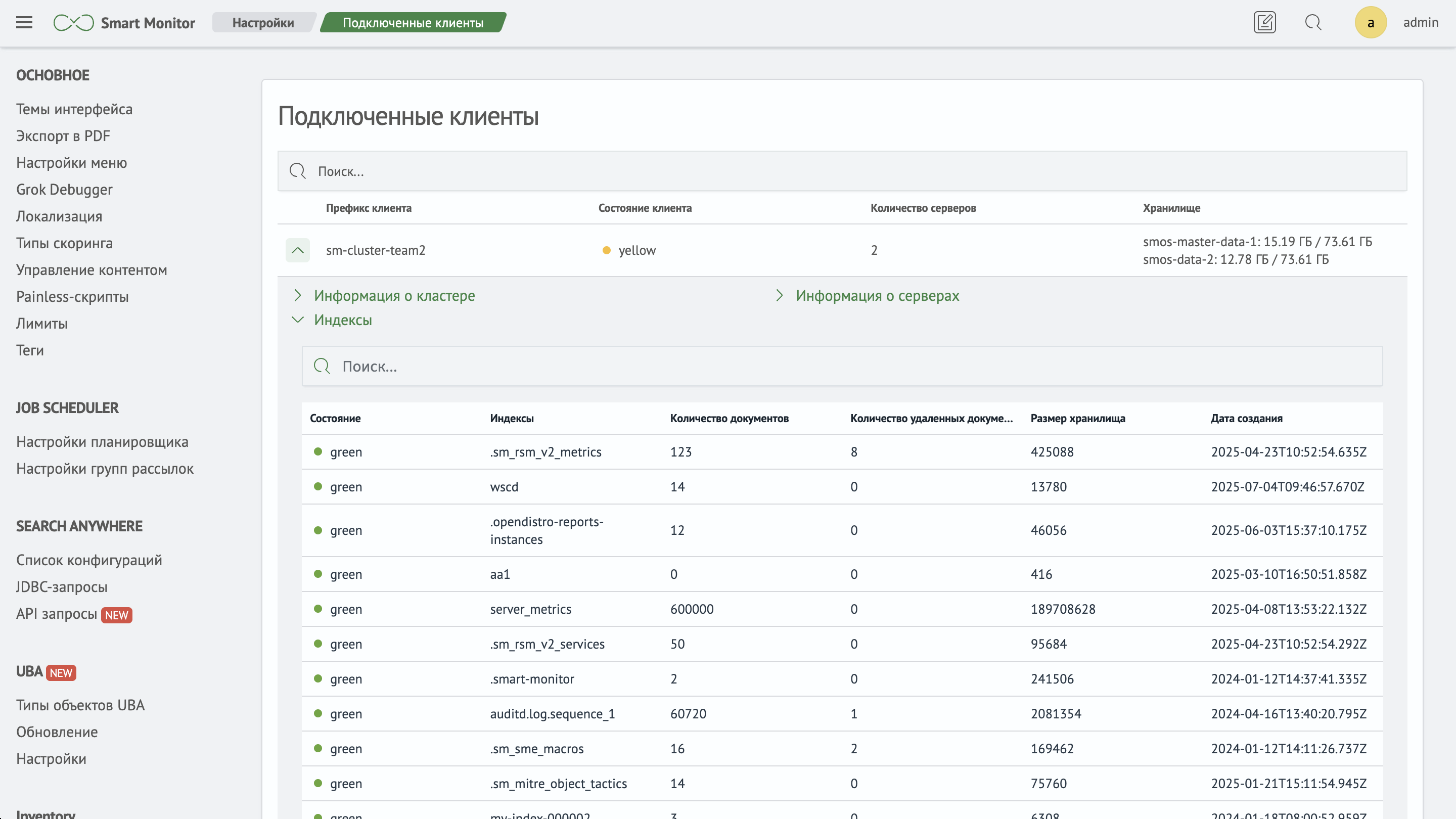Viewport: 1456px width, 819px height.
Task: Open Настройки групп рассылок page
Action: point(105,469)
